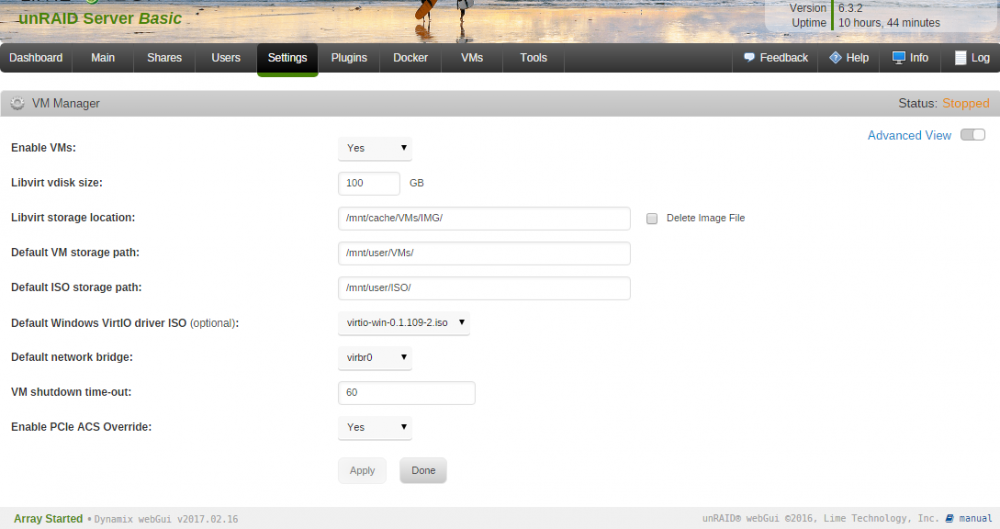Screen dimensions: 1000x529
Task: Click the Array Started footer status
Action: tap(48, 519)
